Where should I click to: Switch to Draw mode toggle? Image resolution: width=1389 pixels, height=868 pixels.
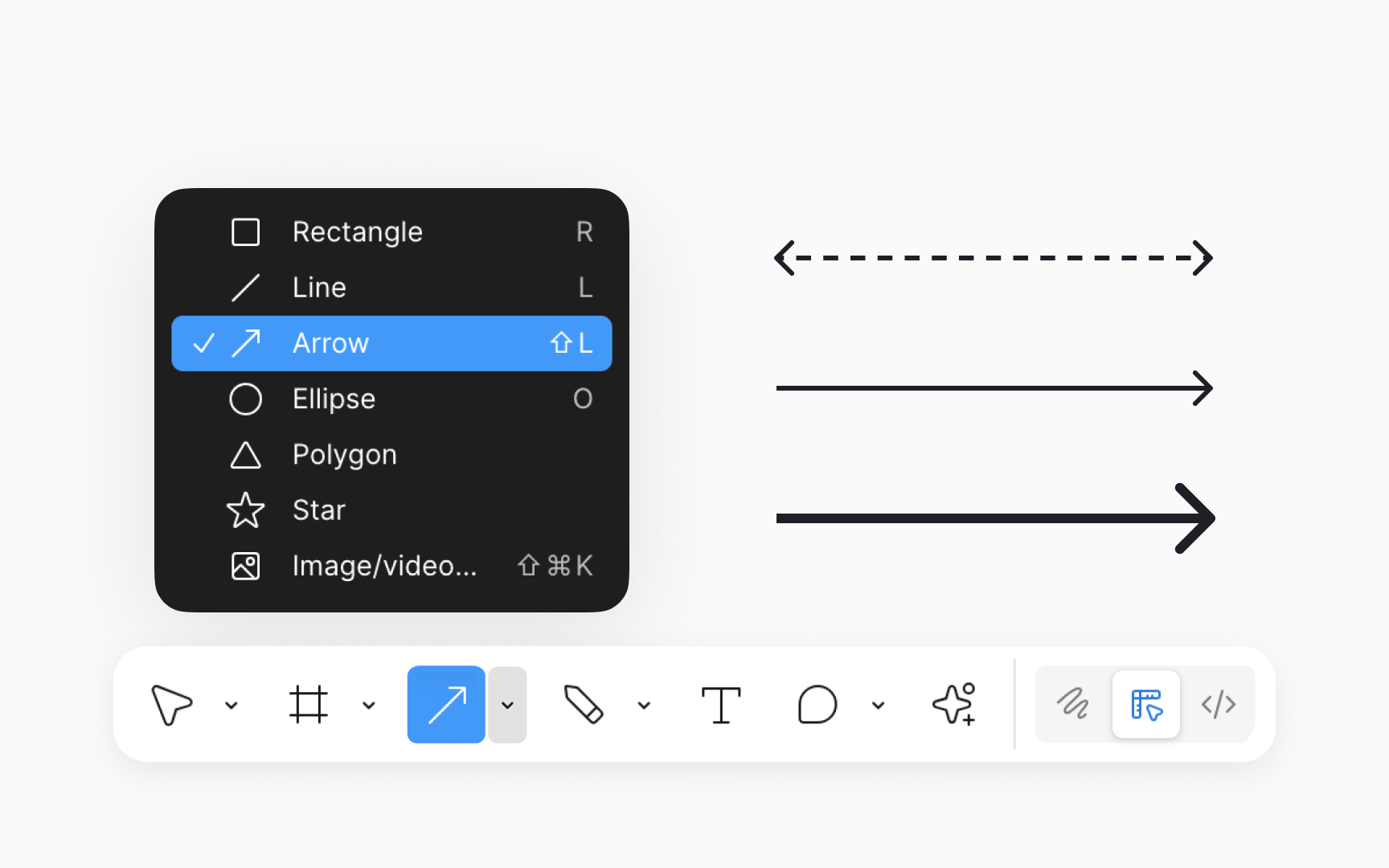click(x=1073, y=704)
